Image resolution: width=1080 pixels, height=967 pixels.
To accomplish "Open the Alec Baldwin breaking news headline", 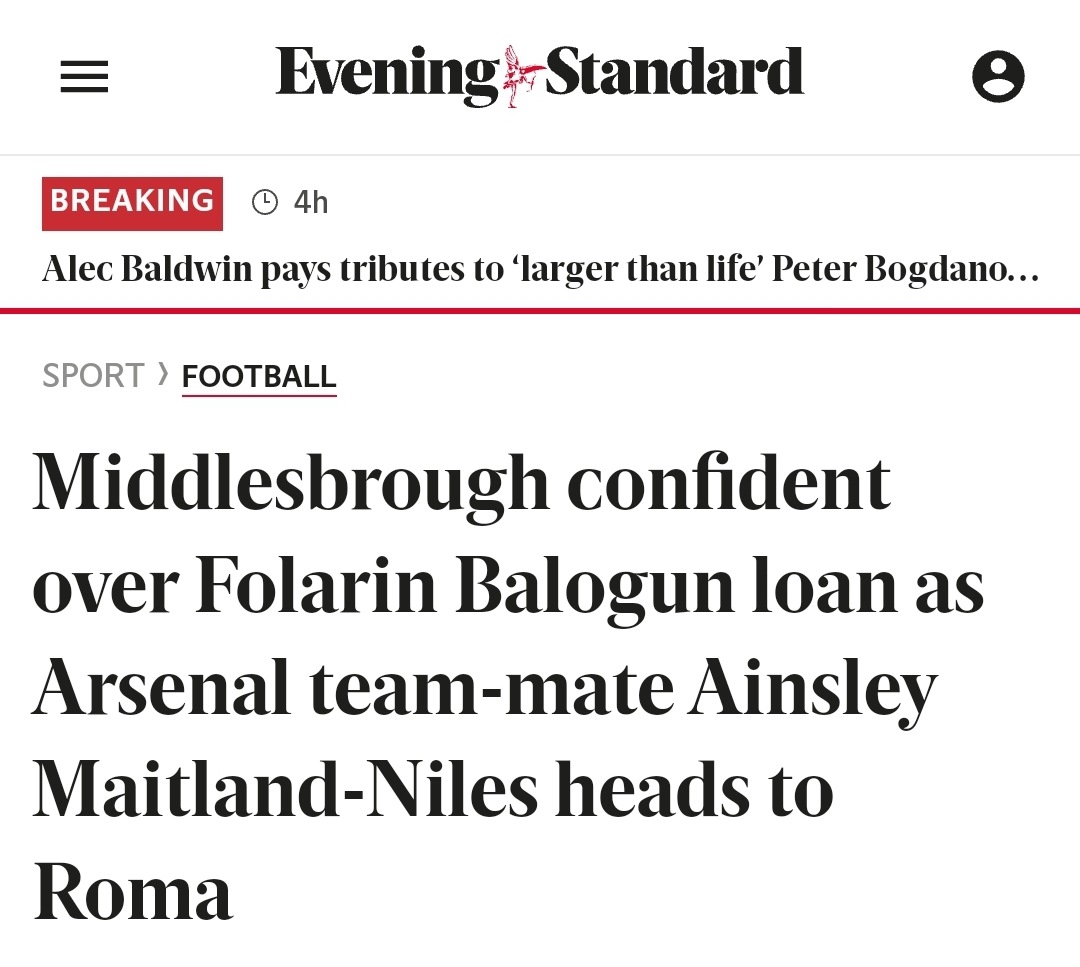I will pyautogui.click(x=541, y=269).
